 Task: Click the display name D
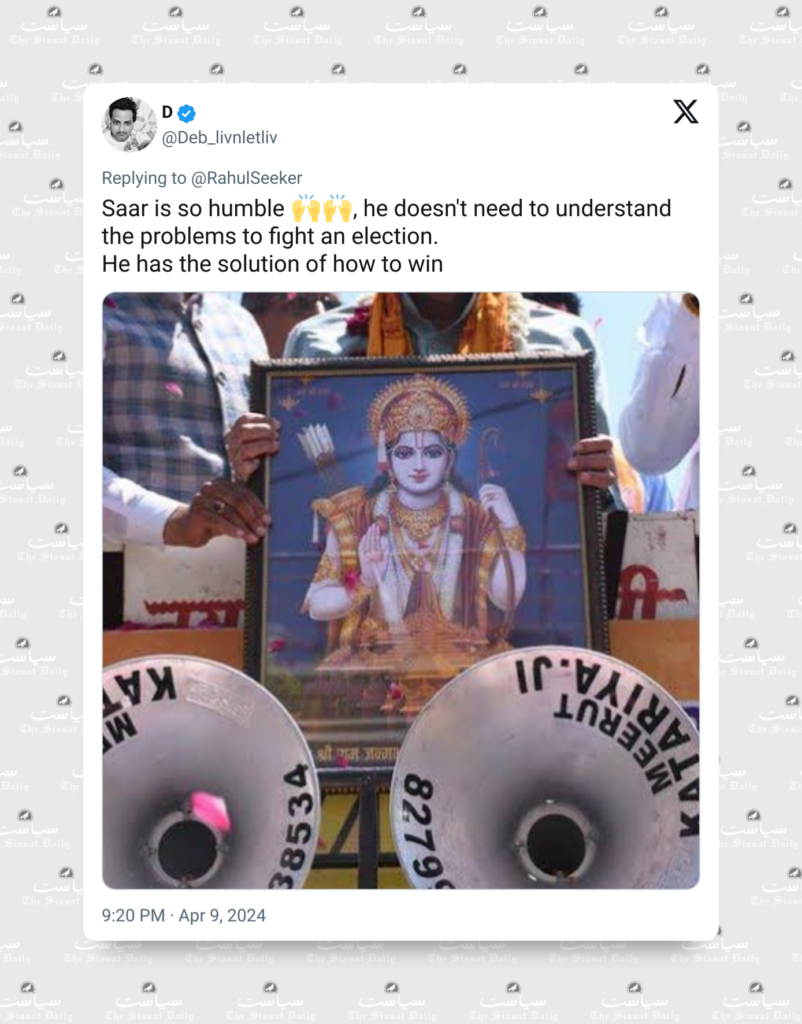tap(167, 112)
